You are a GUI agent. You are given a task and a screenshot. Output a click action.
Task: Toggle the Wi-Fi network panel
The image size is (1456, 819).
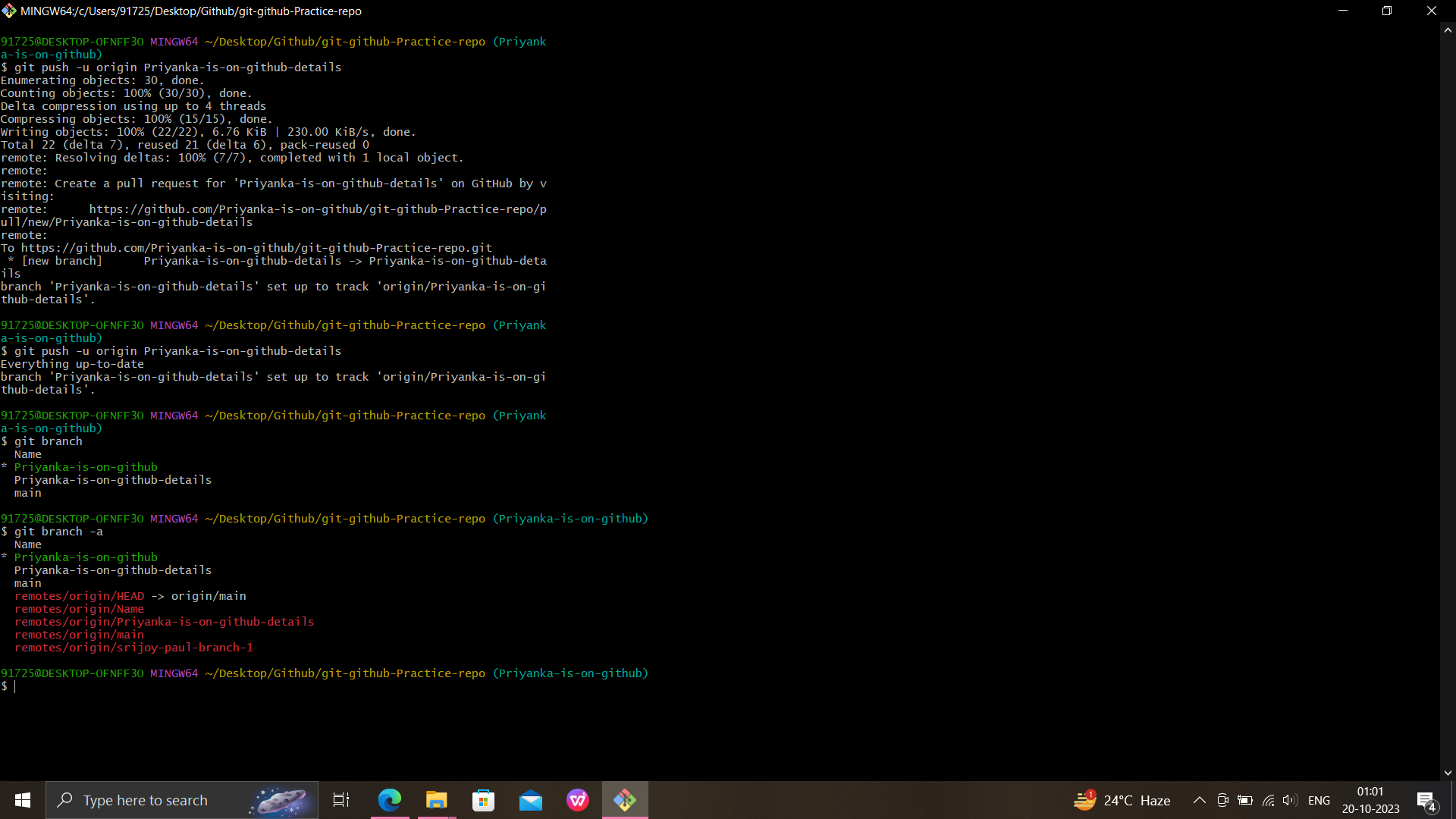(x=1268, y=800)
